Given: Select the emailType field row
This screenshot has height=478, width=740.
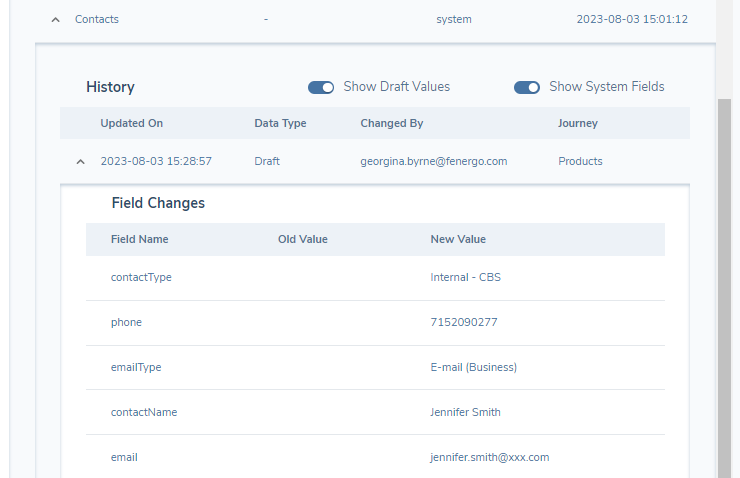Looking at the screenshot, I should (x=136, y=367).
